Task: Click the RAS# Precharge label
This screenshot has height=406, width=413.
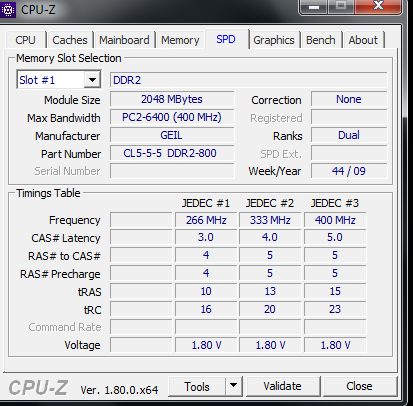Action: pos(60,274)
